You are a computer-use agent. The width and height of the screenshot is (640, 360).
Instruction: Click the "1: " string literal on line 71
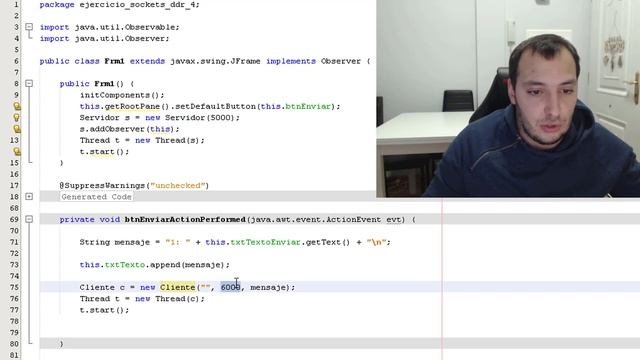click(x=178, y=242)
